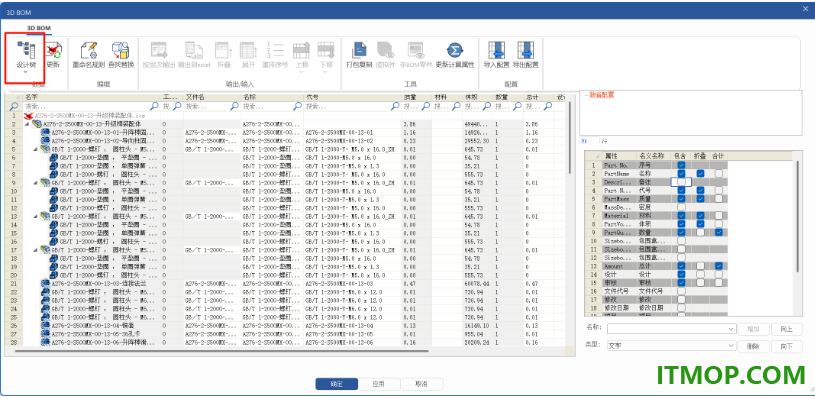
Task: Click the 属性 column header
Action: tap(619, 155)
